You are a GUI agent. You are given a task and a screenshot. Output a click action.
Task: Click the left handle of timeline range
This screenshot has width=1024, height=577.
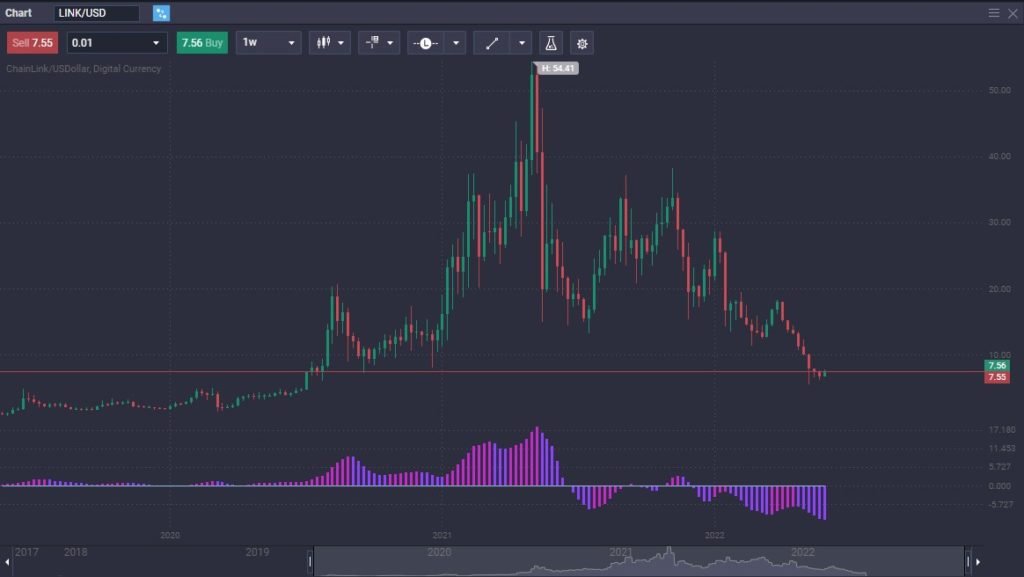(x=310, y=561)
